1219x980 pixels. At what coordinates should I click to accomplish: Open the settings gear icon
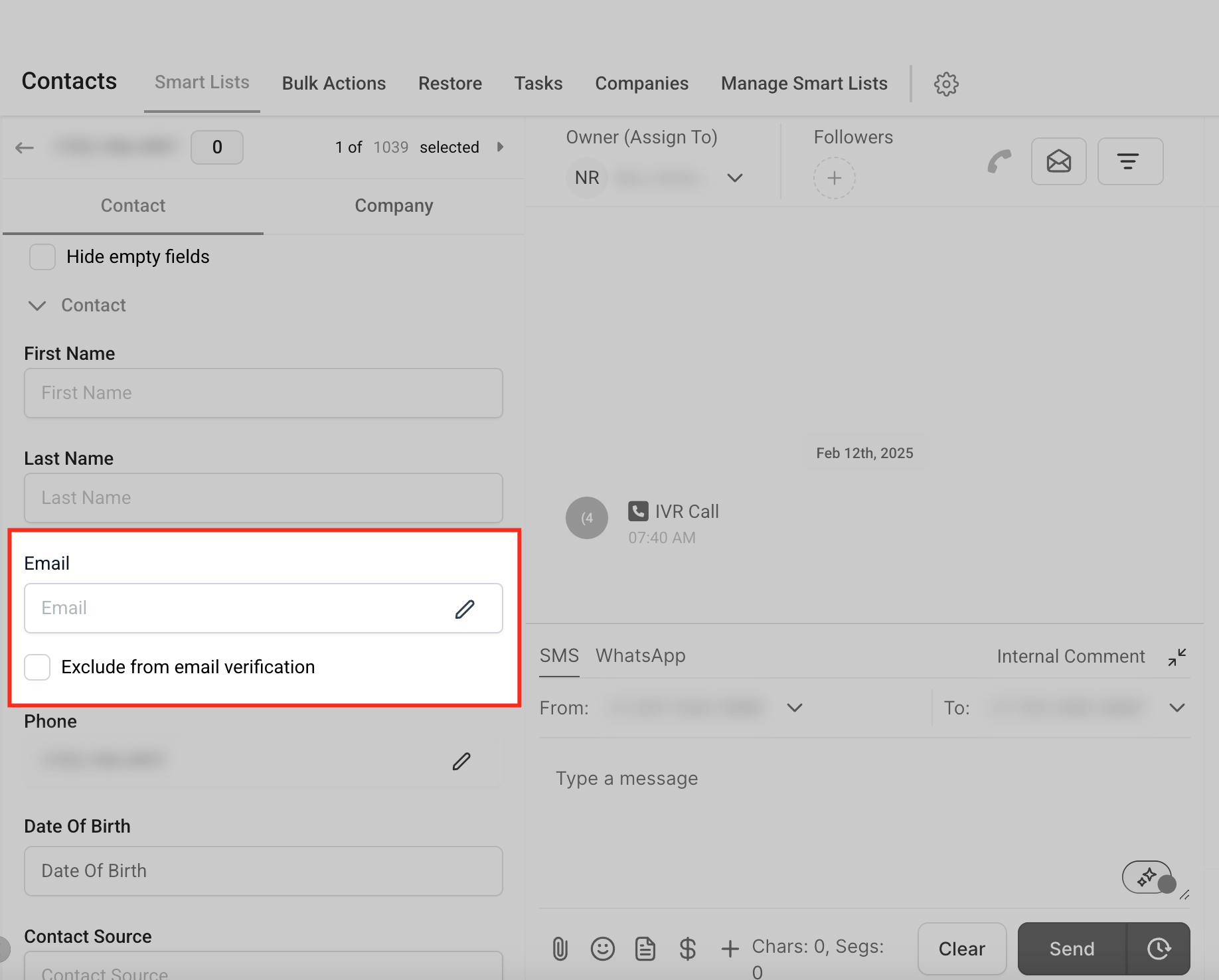[946, 84]
